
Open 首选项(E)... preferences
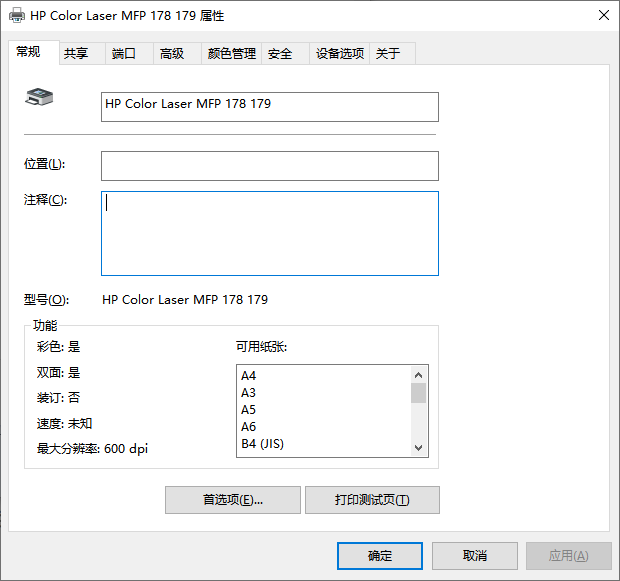tap(232, 500)
